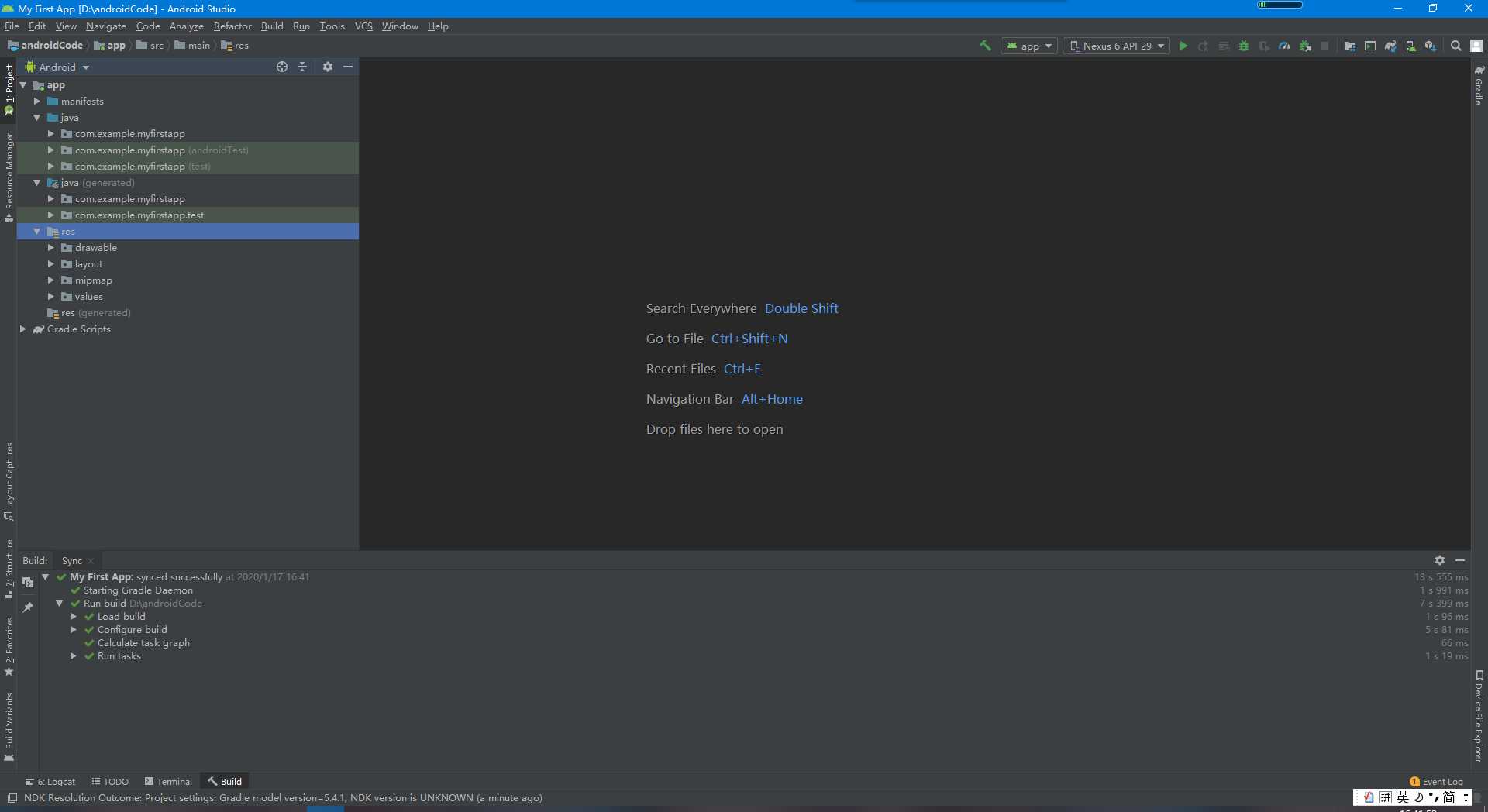
Task: Switch to the Logcat tab
Action: click(x=50, y=782)
